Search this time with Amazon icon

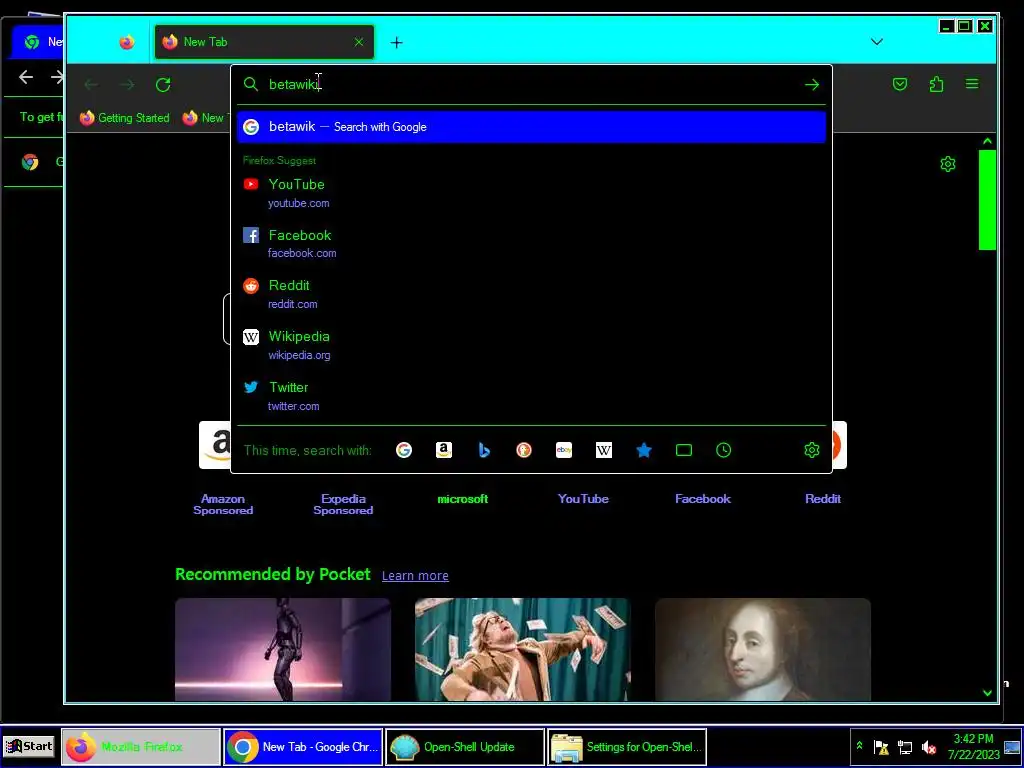(443, 450)
